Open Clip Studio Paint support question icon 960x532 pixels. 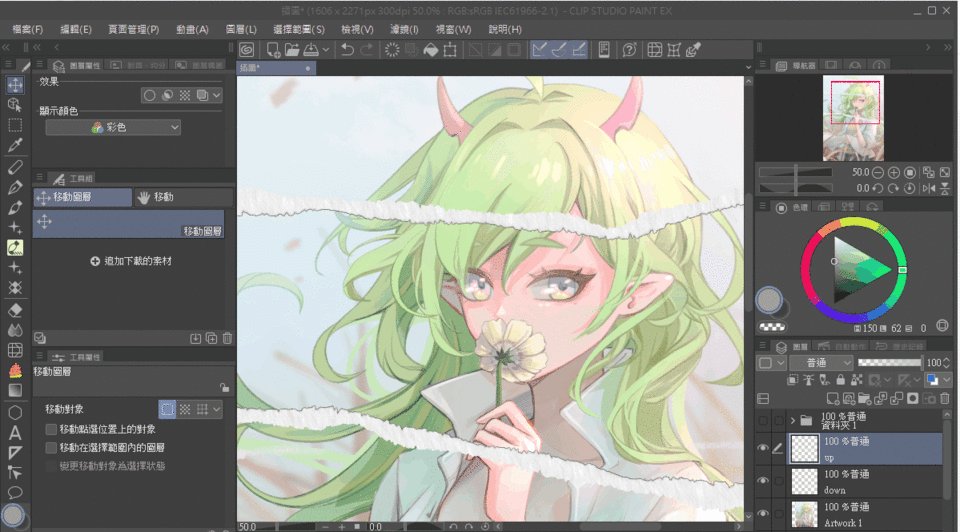[x=629, y=50]
